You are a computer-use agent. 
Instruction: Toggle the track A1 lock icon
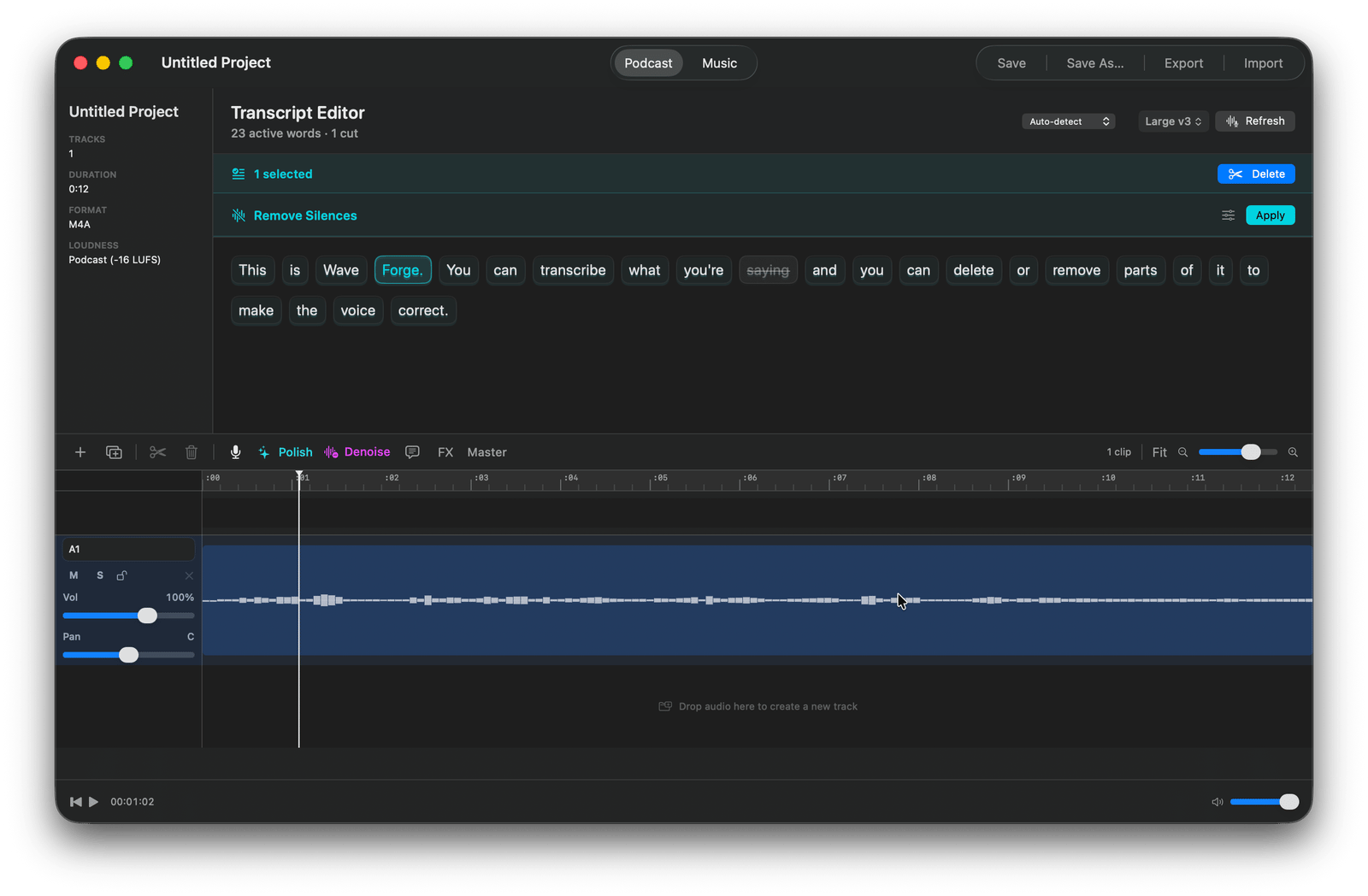click(121, 575)
